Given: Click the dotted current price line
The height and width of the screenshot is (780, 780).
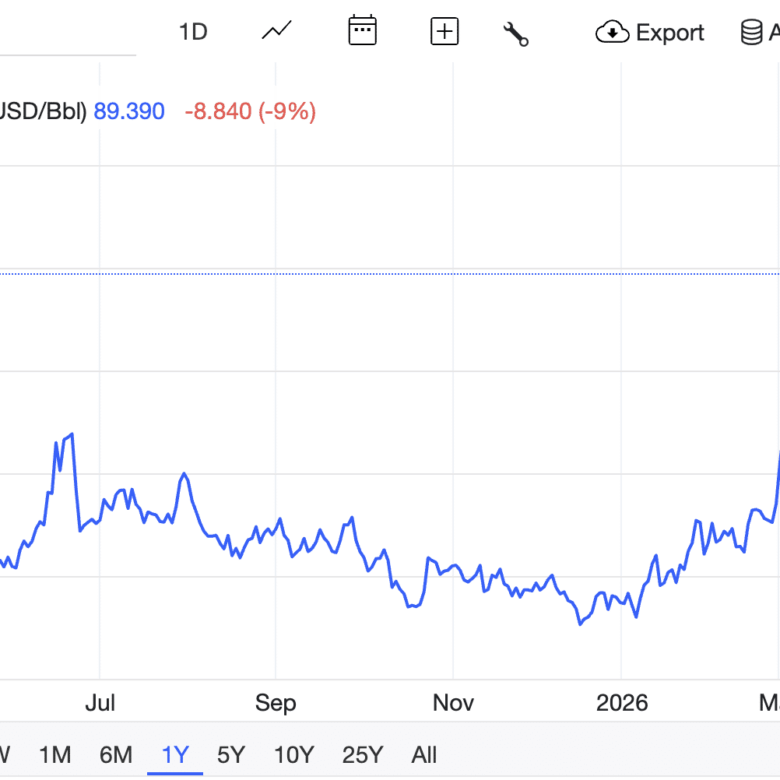Looking at the screenshot, I should (x=400, y=273).
